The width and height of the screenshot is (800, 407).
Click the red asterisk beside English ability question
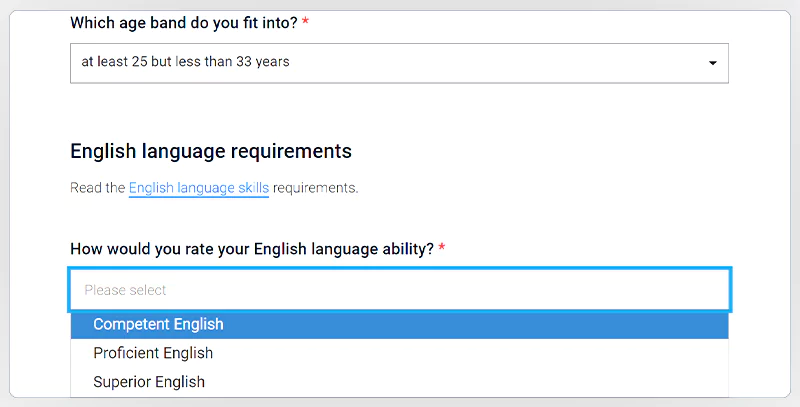coord(441,248)
